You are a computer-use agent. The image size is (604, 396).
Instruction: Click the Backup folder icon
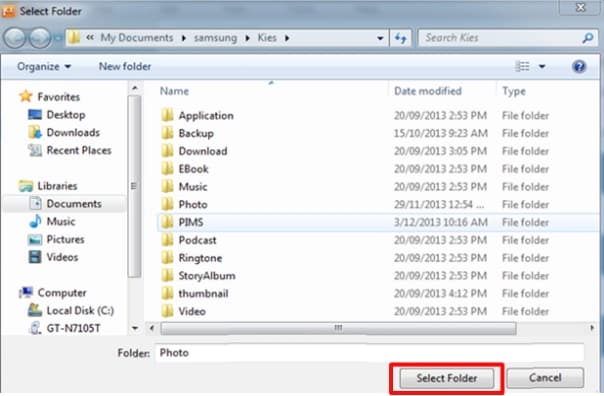(167, 133)
